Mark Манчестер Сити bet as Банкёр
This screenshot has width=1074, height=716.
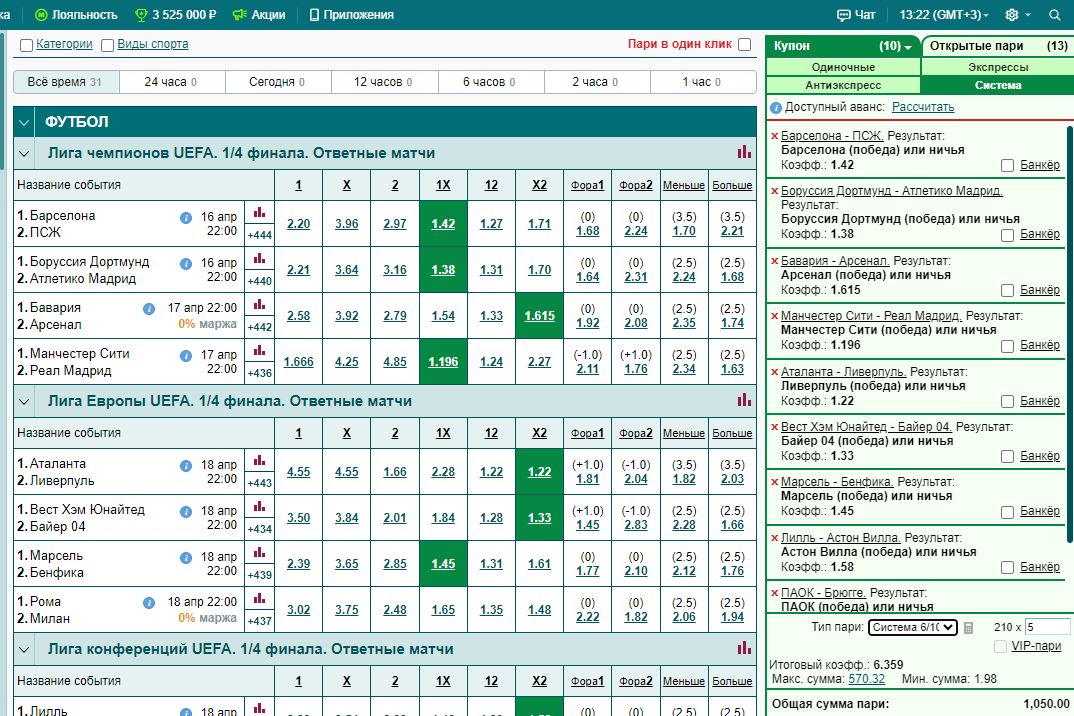coord(1008,346)
